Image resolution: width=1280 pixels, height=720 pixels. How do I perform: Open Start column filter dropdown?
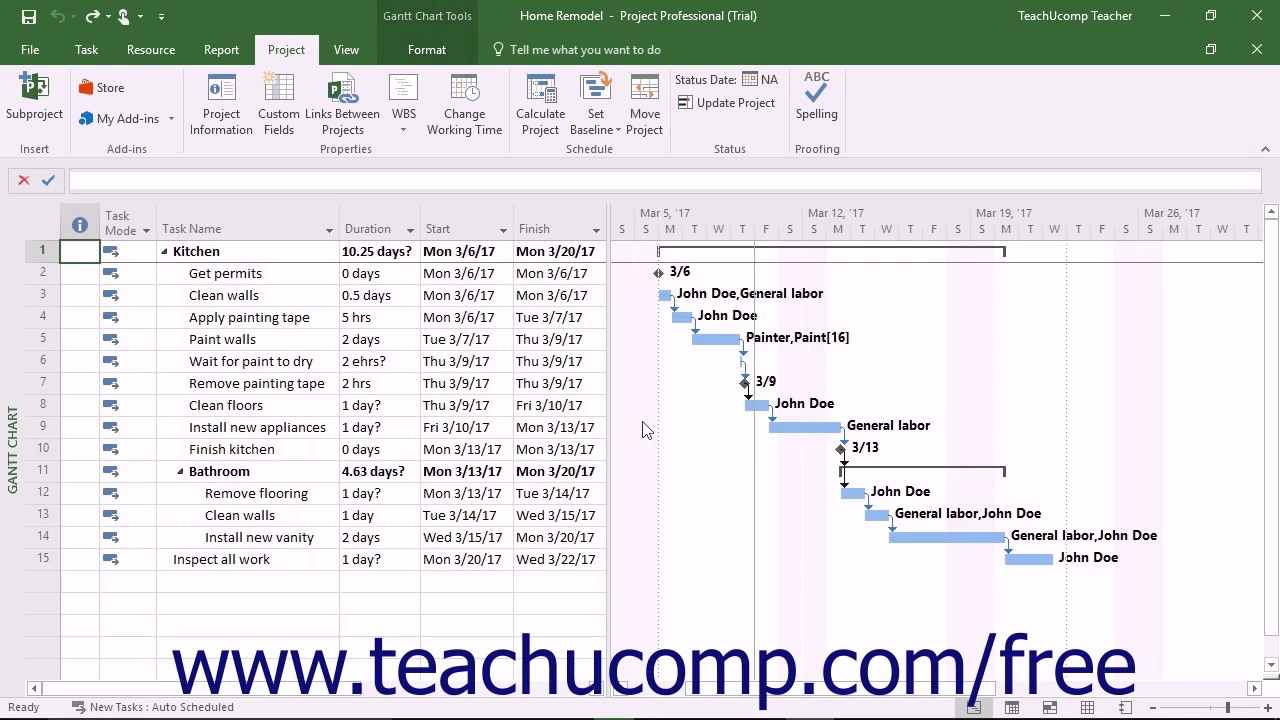point(503,230)
